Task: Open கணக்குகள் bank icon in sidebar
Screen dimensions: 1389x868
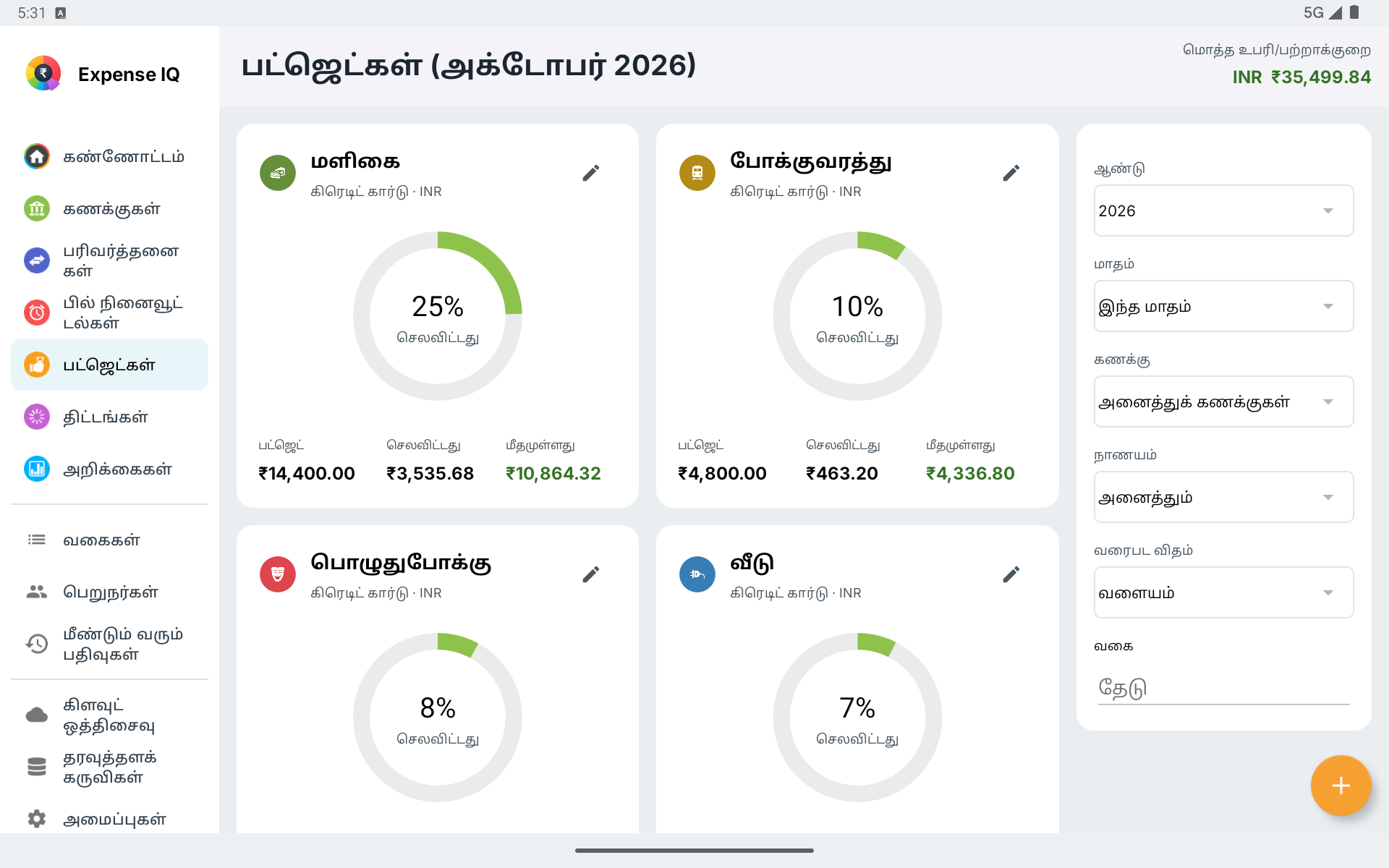Action: pyautogui.click(x=37, y=208)
